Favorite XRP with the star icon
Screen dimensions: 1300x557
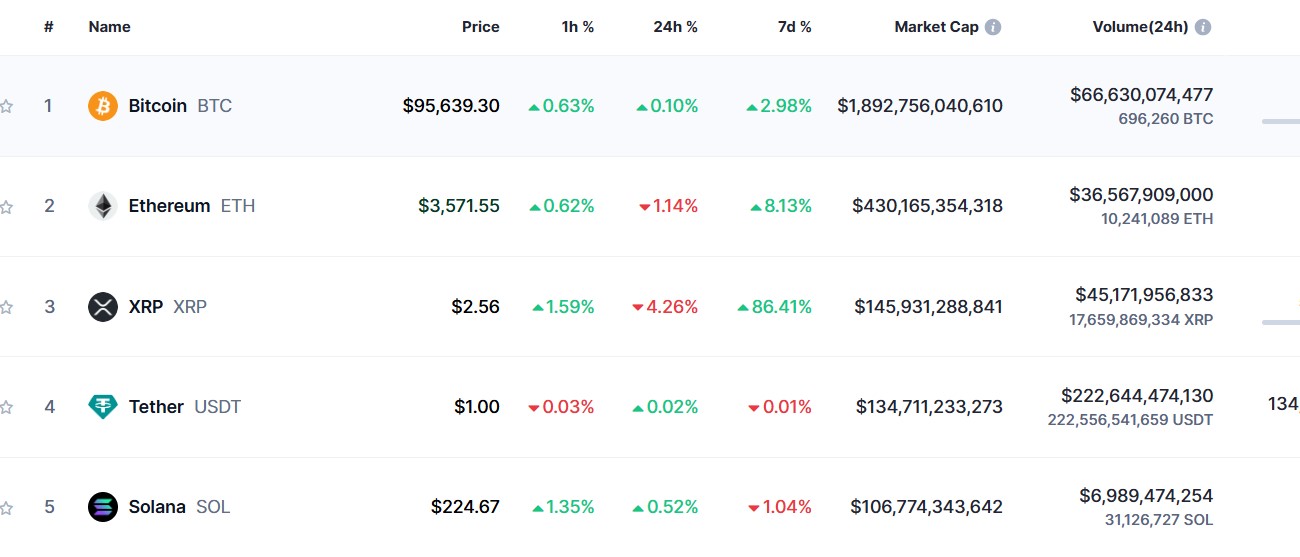tap(6, 307)
